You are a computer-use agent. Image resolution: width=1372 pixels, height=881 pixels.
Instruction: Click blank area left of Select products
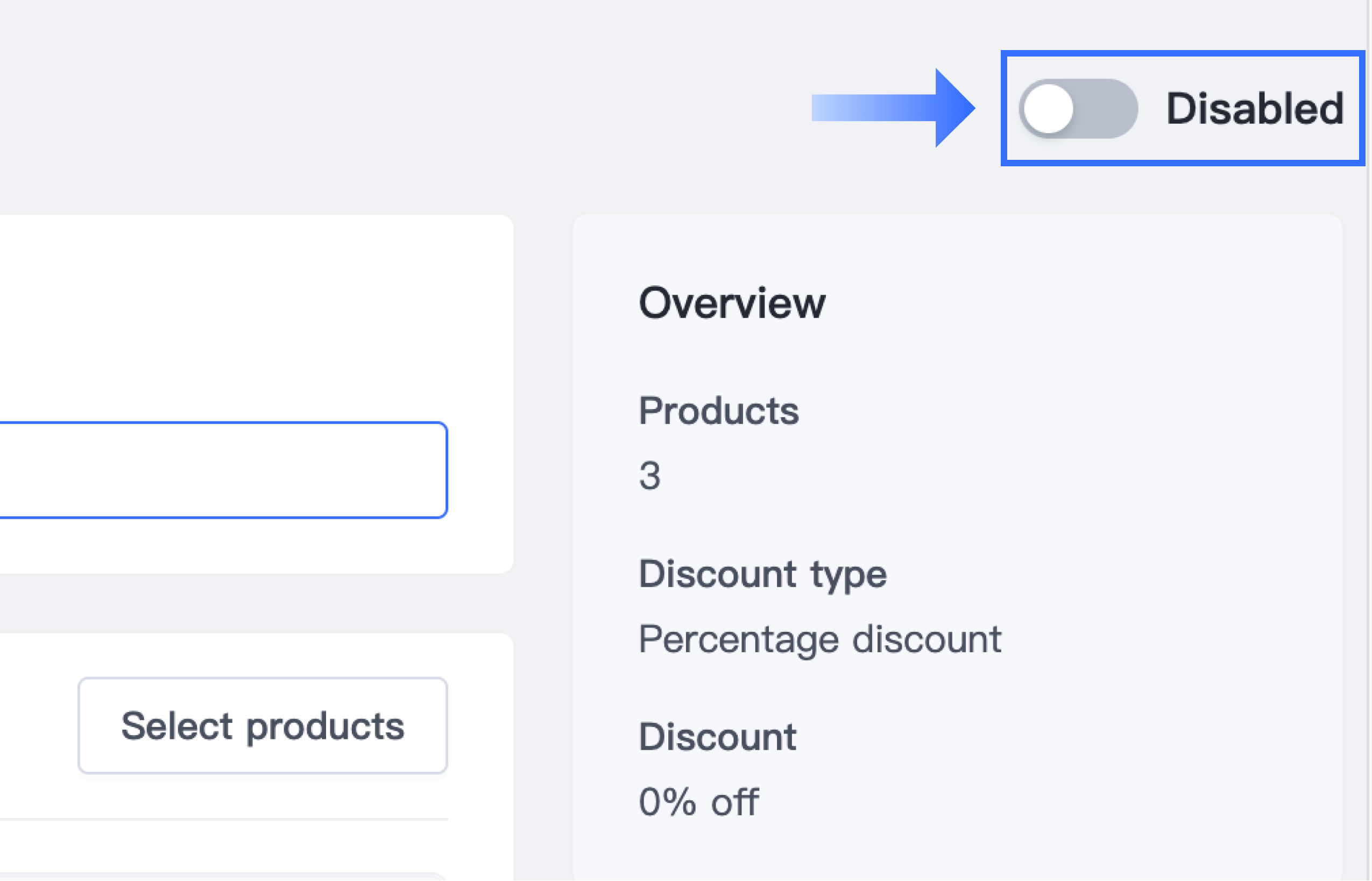(x=34, y=725)
